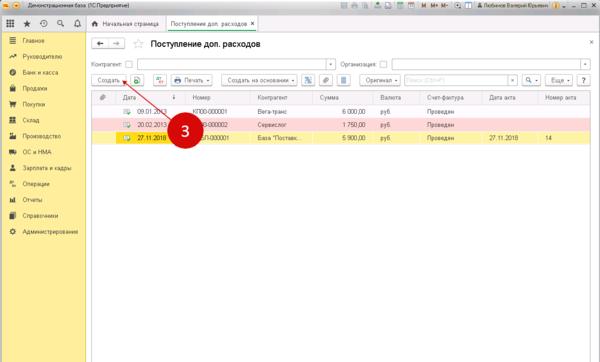Click the Дт/Кт postings icon
Image resolution: width=600 pixels, height=362 pixels.
tap(160, 80)
